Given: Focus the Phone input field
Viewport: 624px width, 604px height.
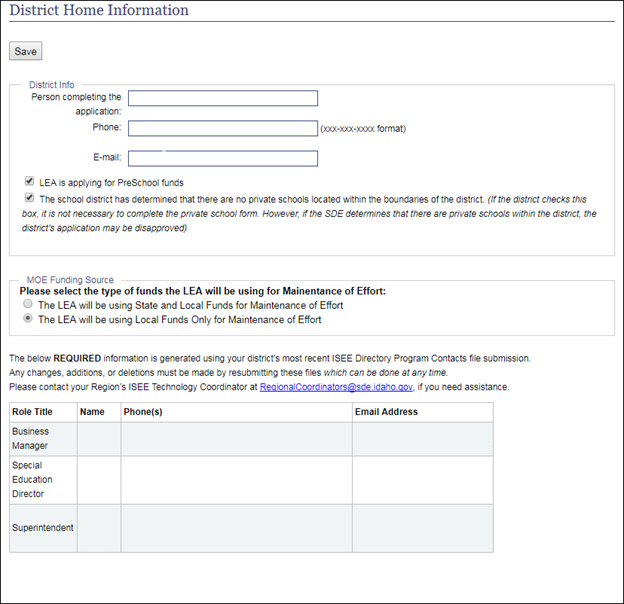Looking at the screenshot, I should 222,128.
